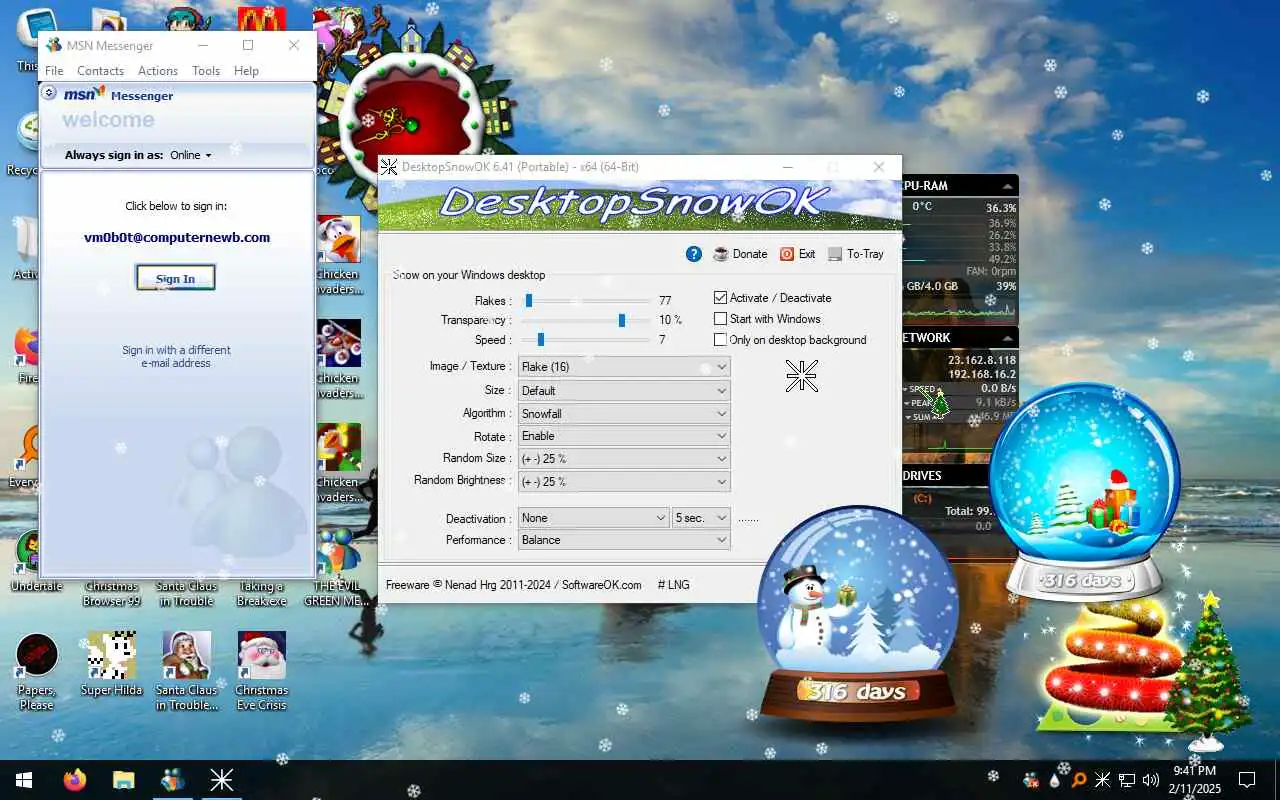
Task: Open the 5 sec. dropdown
Action: tap(701, 518)
